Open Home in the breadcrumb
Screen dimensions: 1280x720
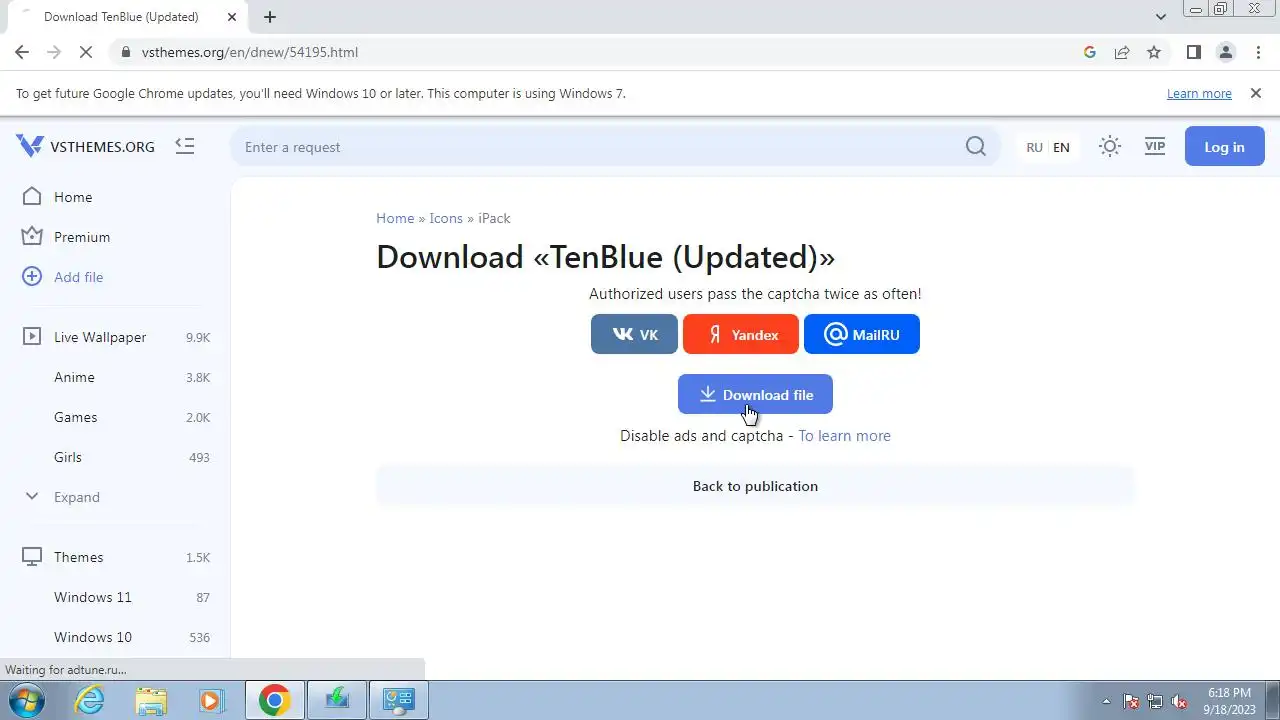395,218
